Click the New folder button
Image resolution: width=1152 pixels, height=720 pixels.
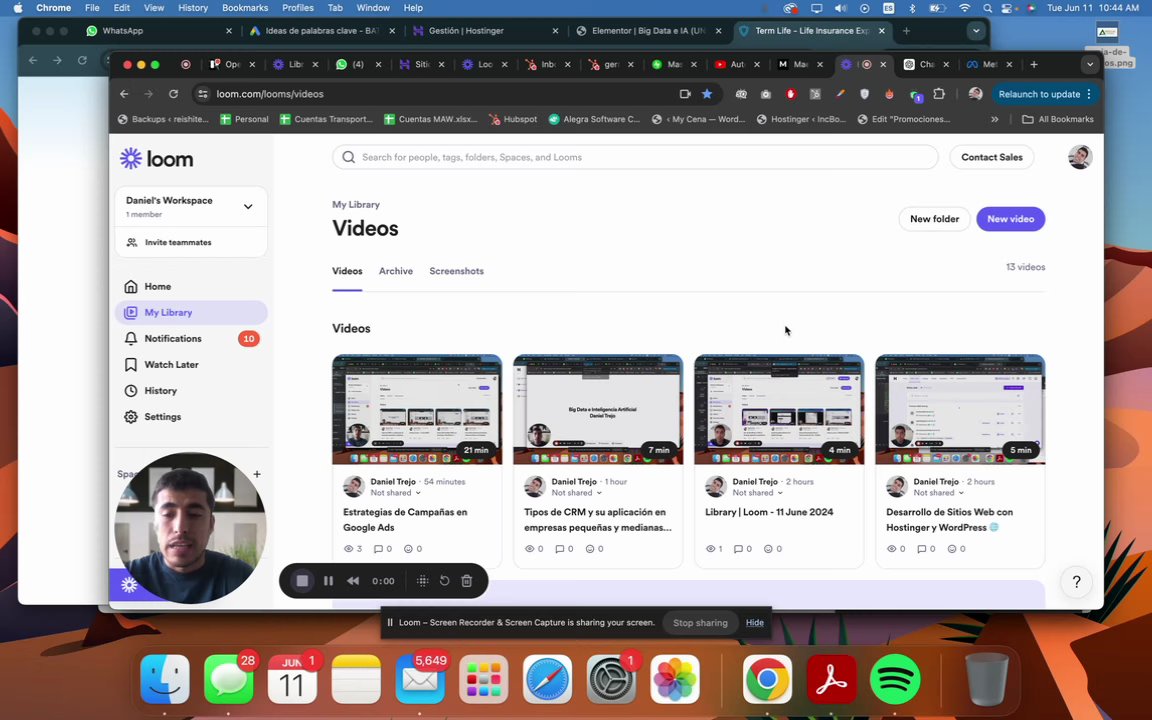coord(934,219)
